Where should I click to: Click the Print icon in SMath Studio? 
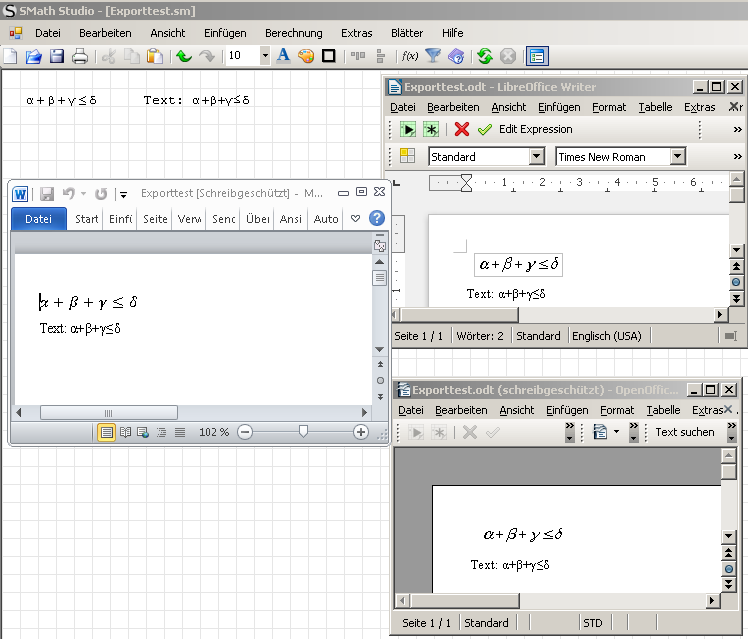(x=80, y=56)
